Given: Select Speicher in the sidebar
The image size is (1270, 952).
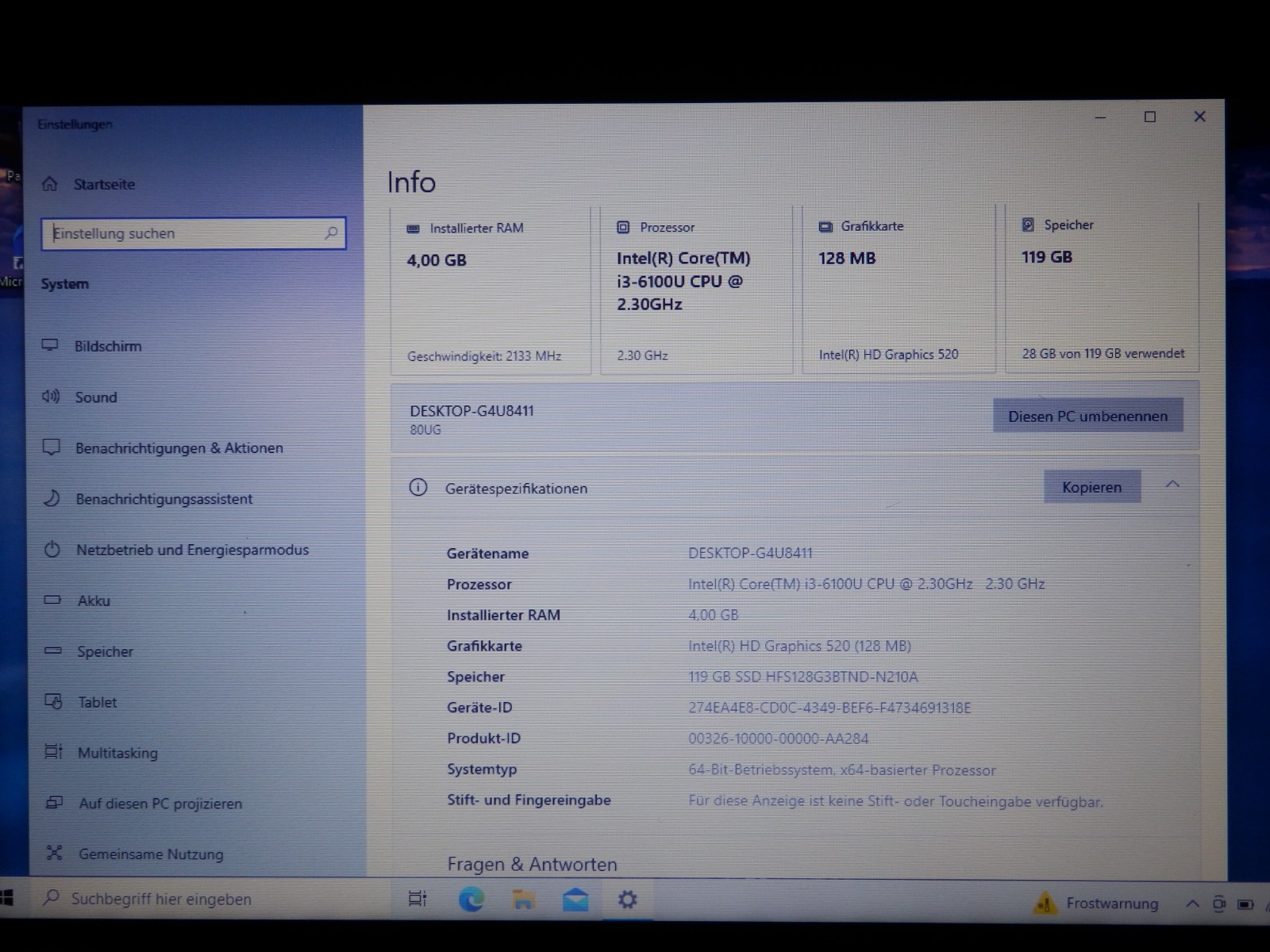Looking at the screenshot, I should (x=105, y=651).
